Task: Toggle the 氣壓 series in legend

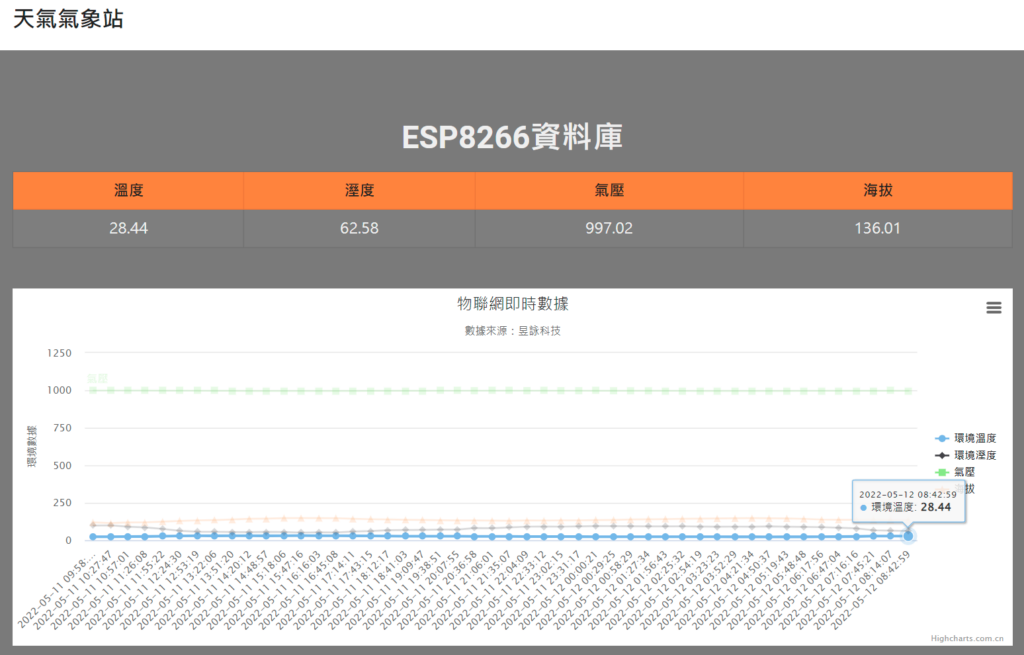Action: pyautogui.click(x=964, y=471)
